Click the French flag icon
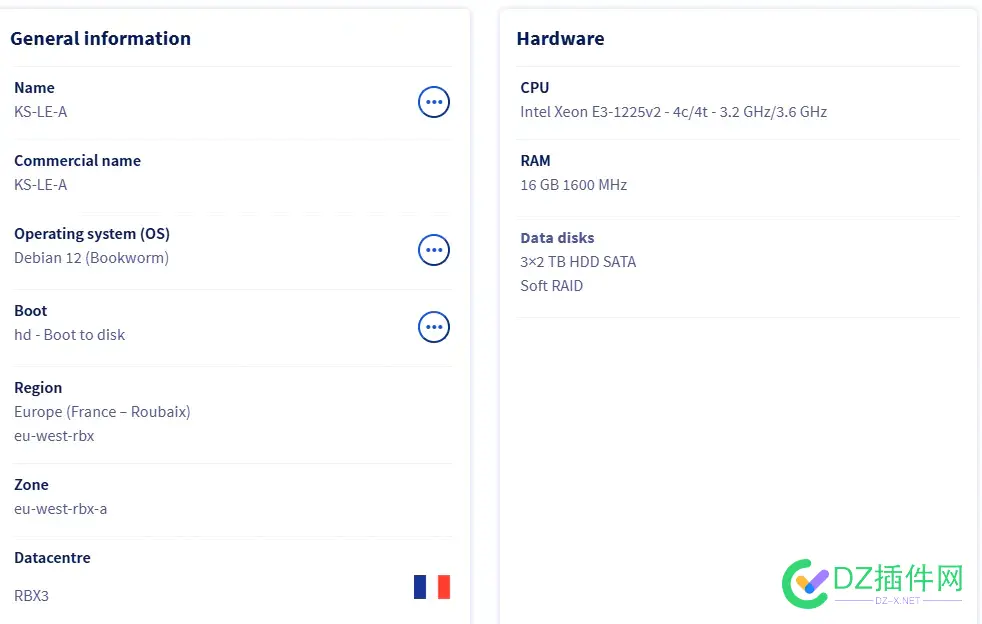The height and width of the screenshot is (624, 982). [x=432, y=587]
